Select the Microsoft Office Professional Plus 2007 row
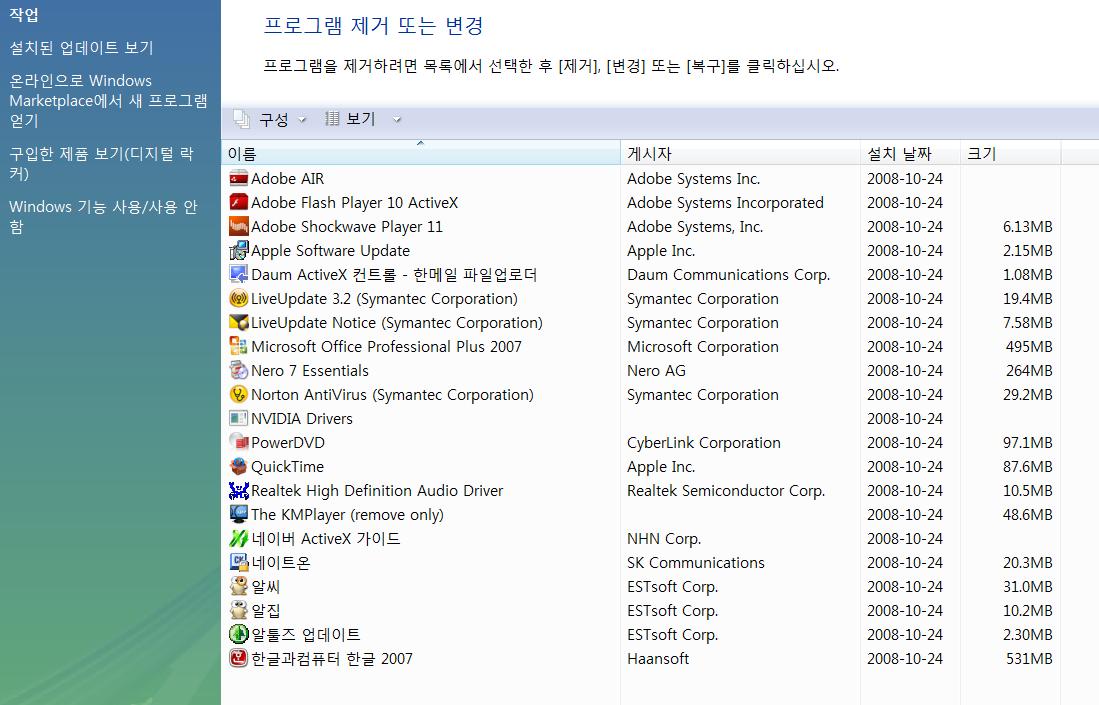This screenshot has height=705, width=1099. [x=641, y=346]
